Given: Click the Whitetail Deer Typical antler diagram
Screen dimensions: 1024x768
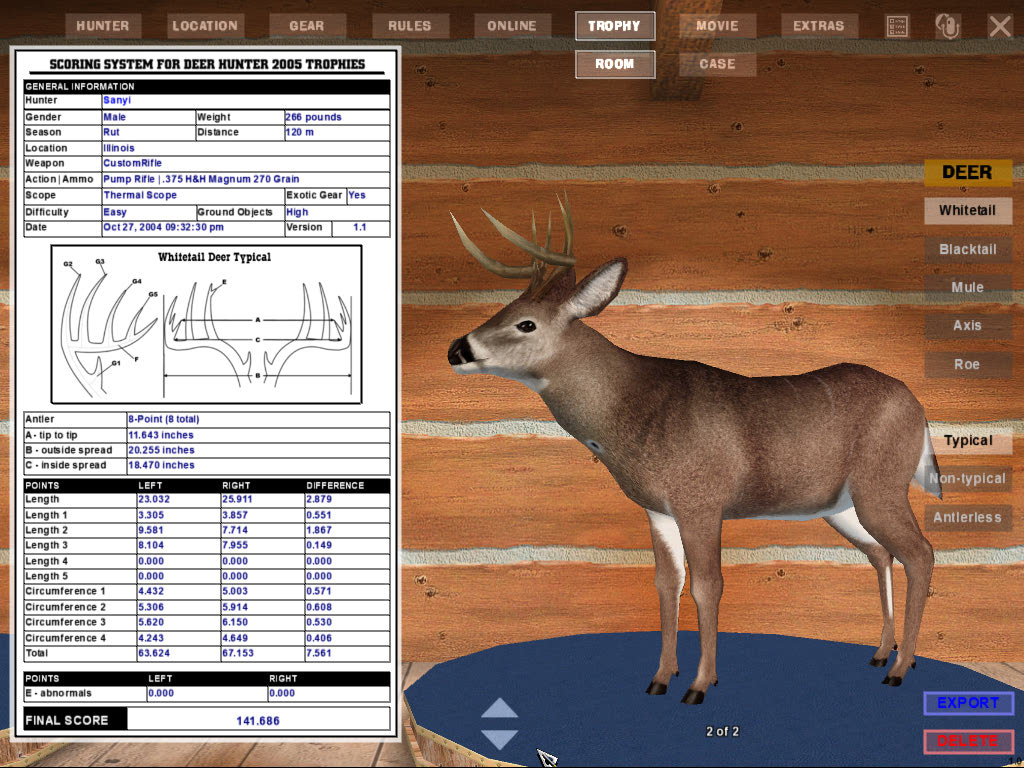Looking at the screenshot, I should [x=206, y=325].
